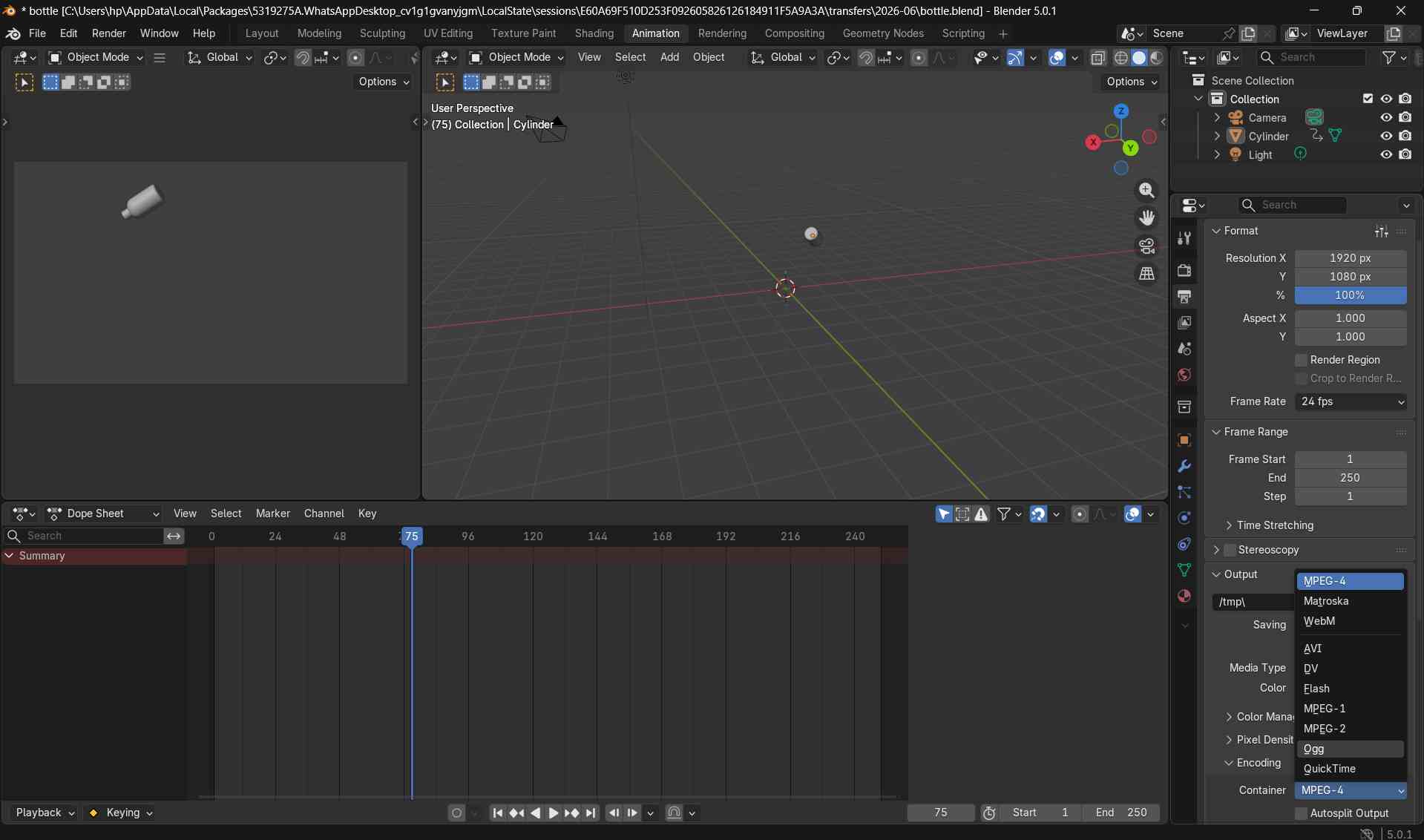Hide the Light object in the outliner
The image size is (1424, 840).
pos(1386,154)
